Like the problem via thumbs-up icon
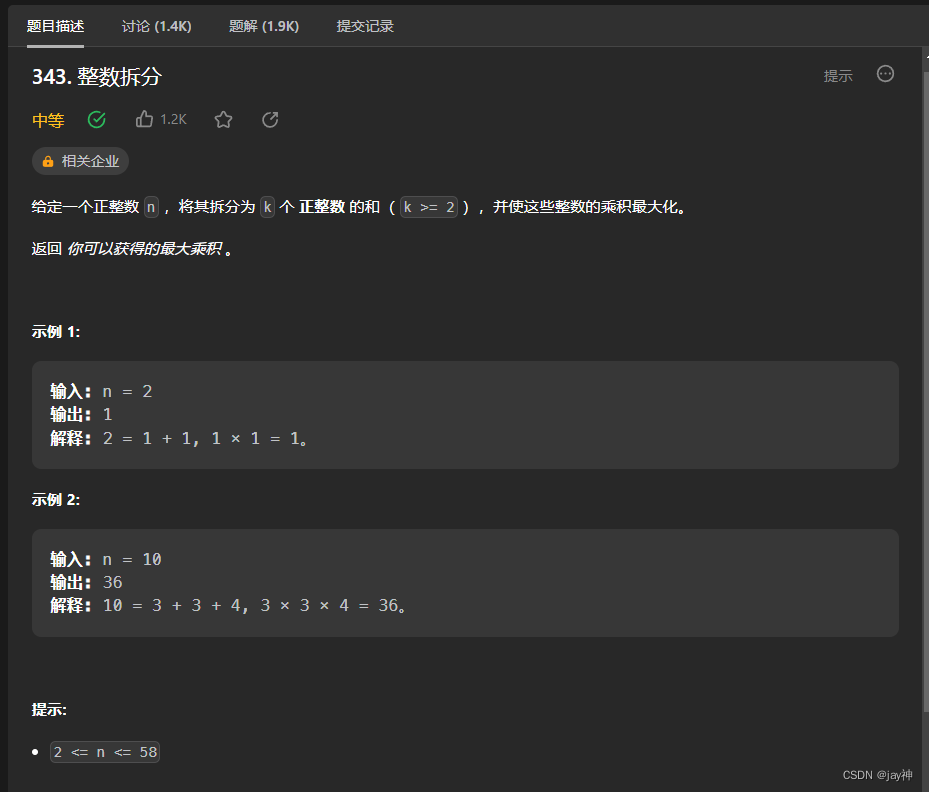 coord(144,119)
